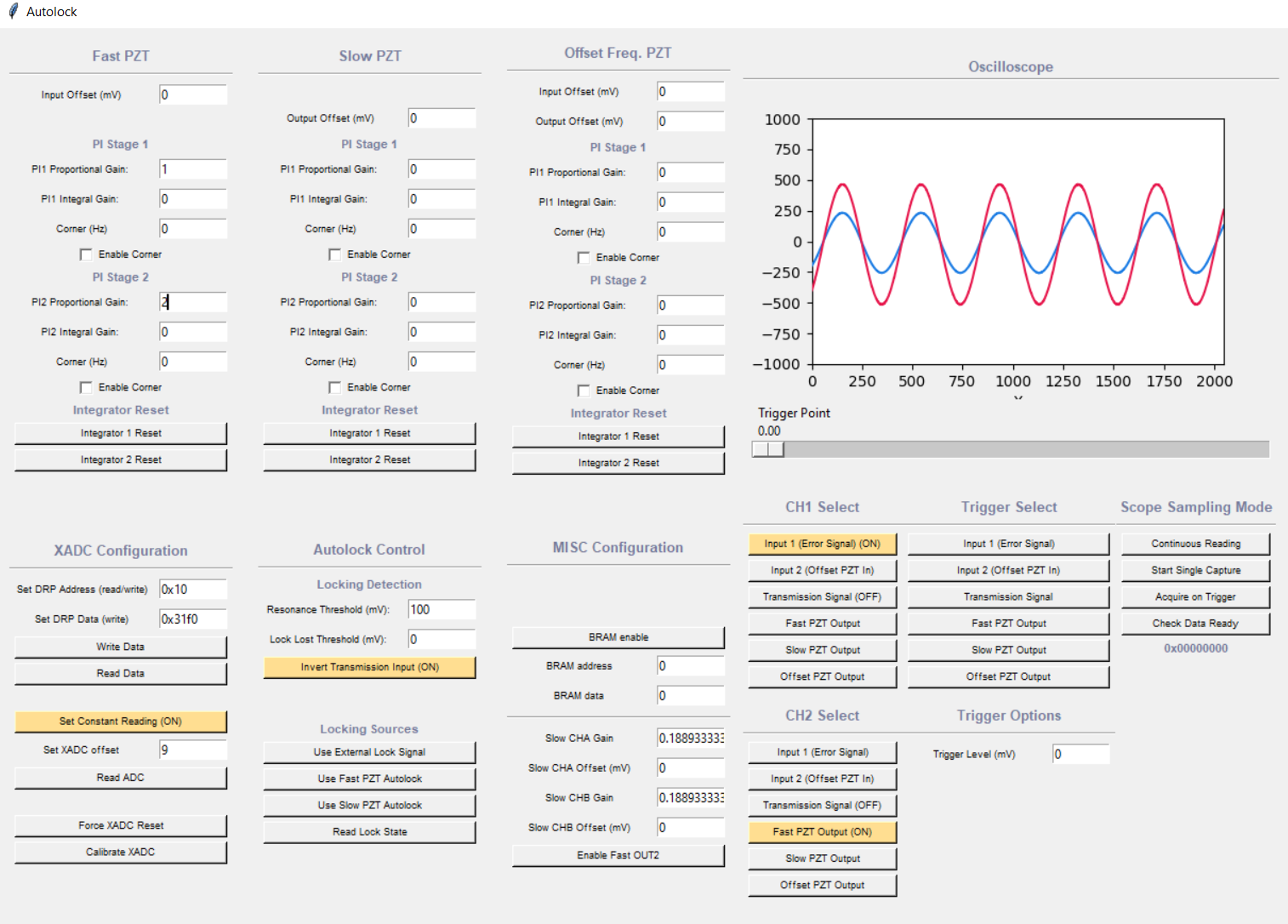Click Write Data in XADC Configuration
The width and height of the screenshot is (1288, 924).
[x=121, y=647]
